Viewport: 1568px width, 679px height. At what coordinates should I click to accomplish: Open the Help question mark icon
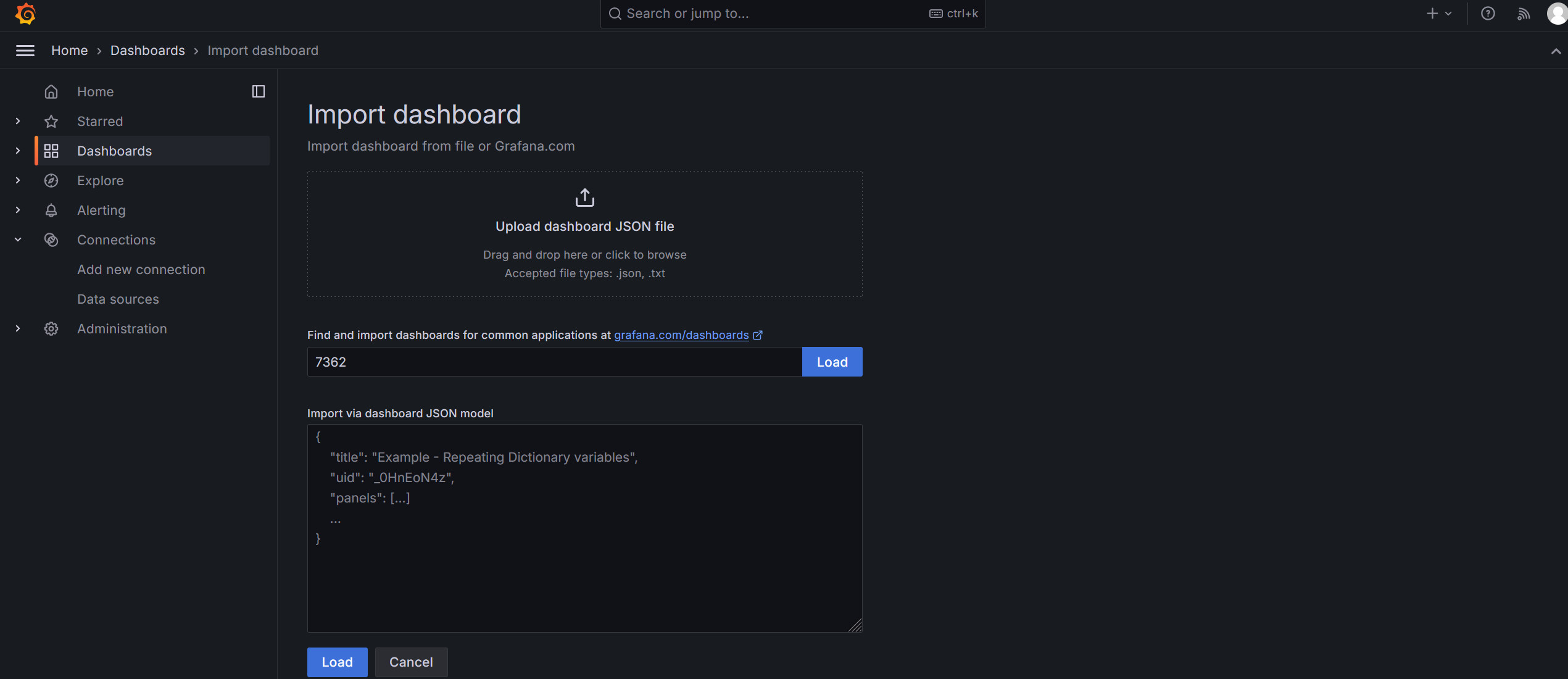point(1488,14)
